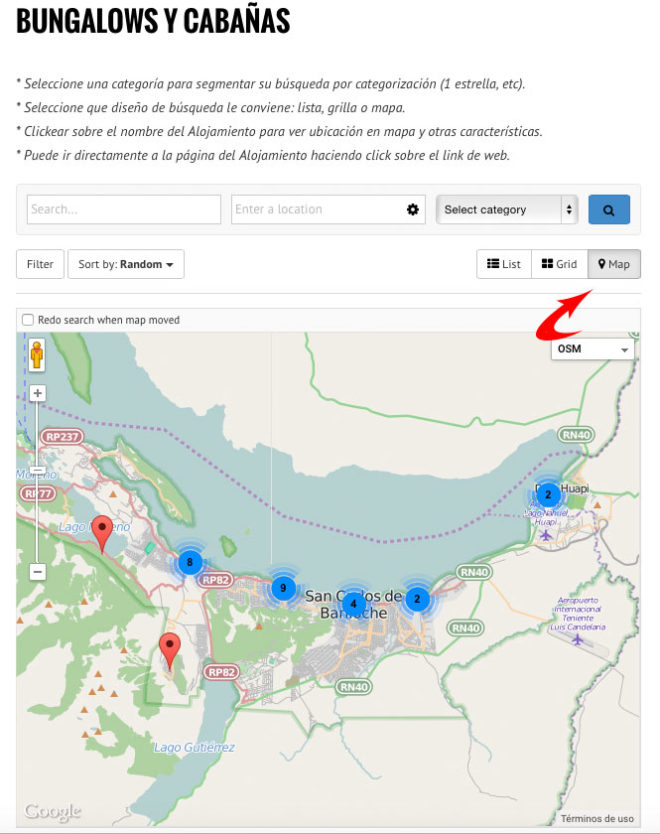Image resolution: width=660 pixels, height=834 pixels.
Task: Switch to Grid view
Action: [x=559, y=264]
